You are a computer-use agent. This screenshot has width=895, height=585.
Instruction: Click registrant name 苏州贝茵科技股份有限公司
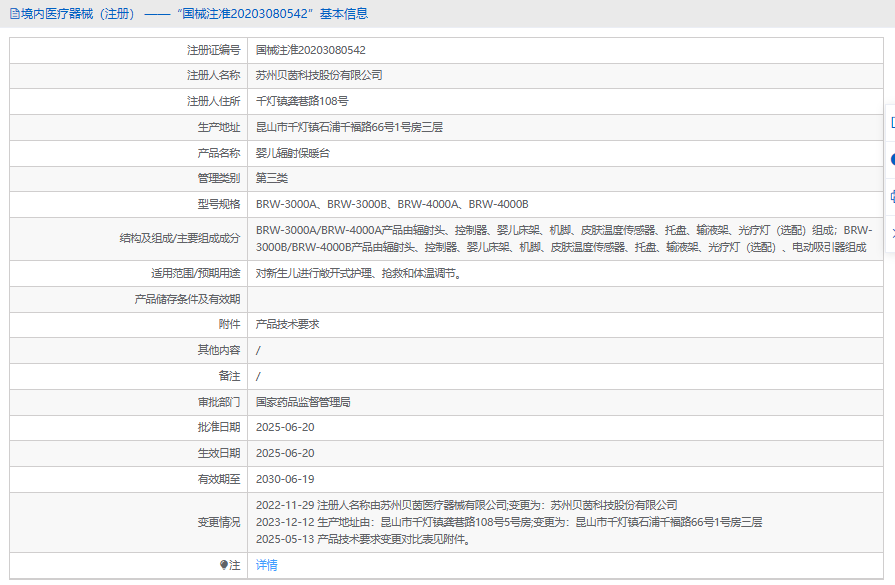[319, 75]
